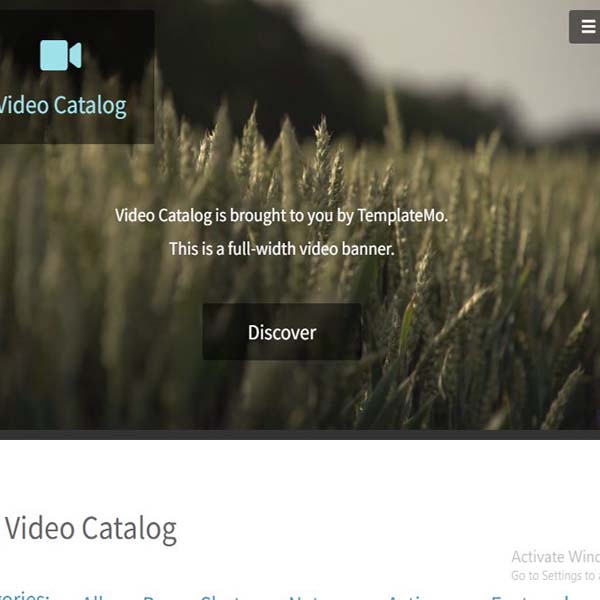This screenshot has height=600, width=600.
Task: Click the TemplateMo text in the banner
Action: click(x=402, y=216)
